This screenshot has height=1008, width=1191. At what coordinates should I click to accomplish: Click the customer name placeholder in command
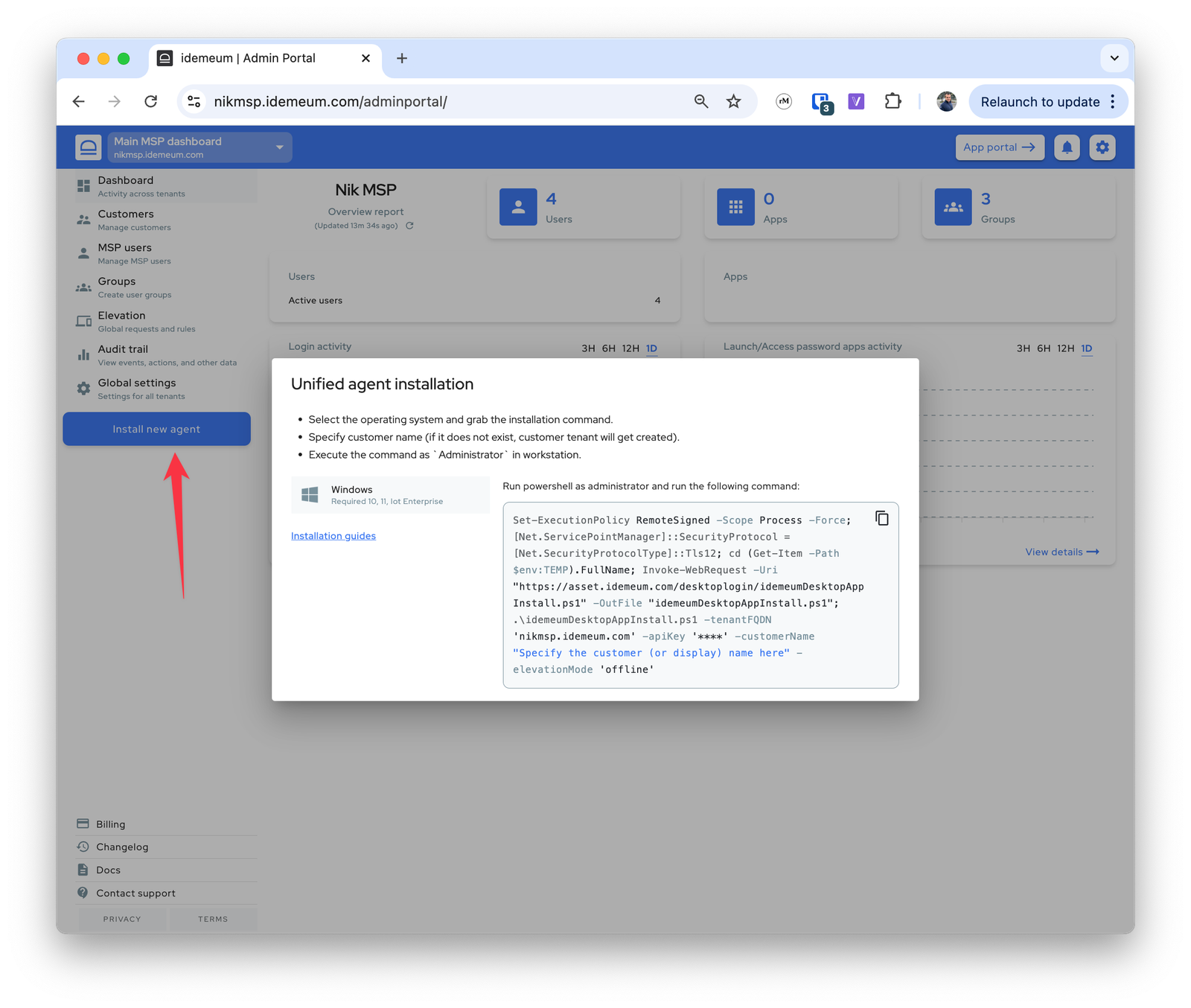click(x=651, y=653)
